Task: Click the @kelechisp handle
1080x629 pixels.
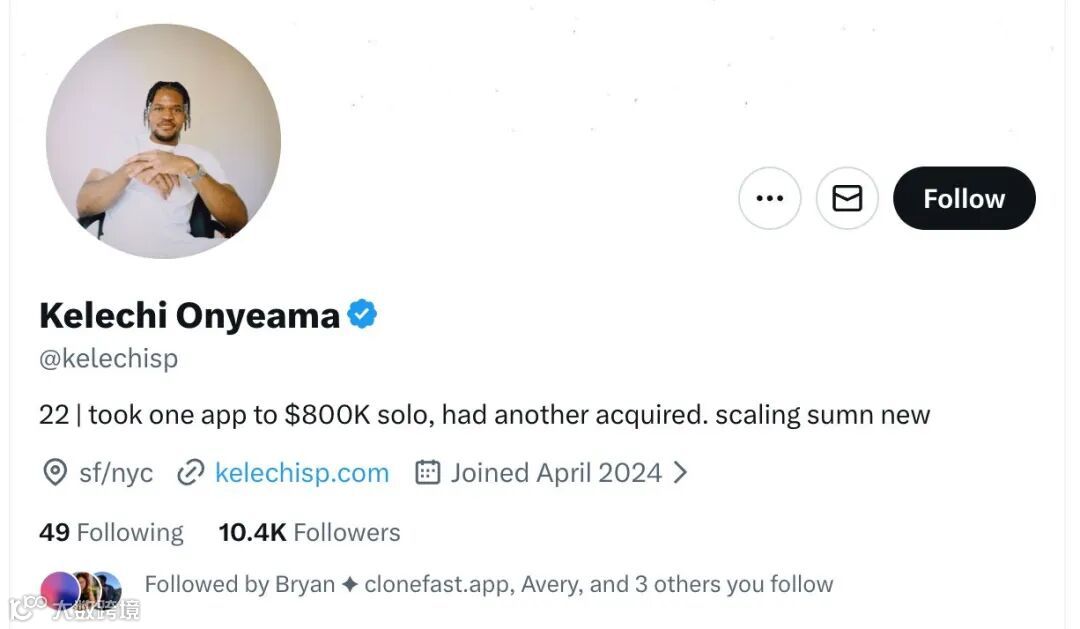Action: pos(108,359)
